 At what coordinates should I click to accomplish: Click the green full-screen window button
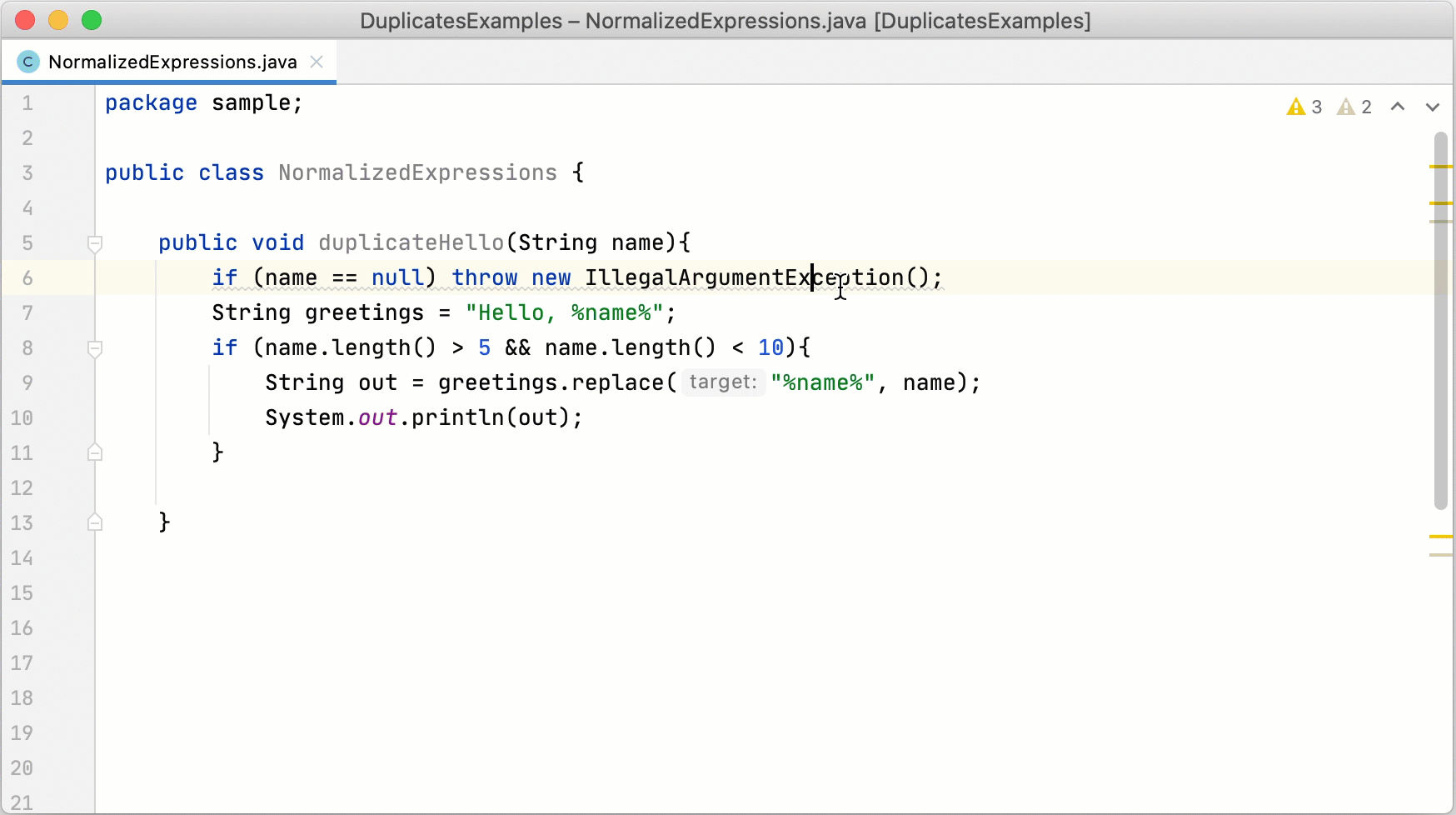tap(92, 20)
